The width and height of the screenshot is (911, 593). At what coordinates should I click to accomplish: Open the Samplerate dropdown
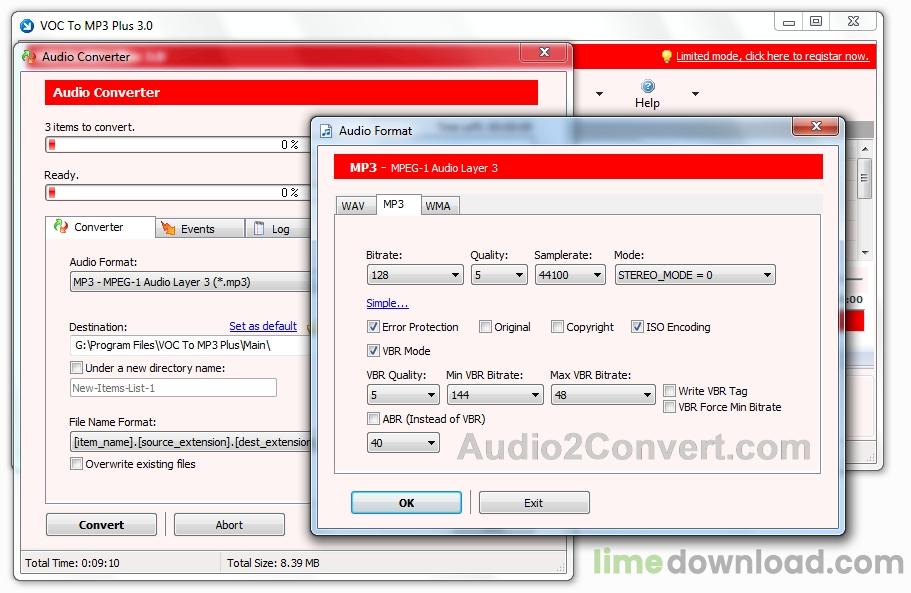[600, 274]
